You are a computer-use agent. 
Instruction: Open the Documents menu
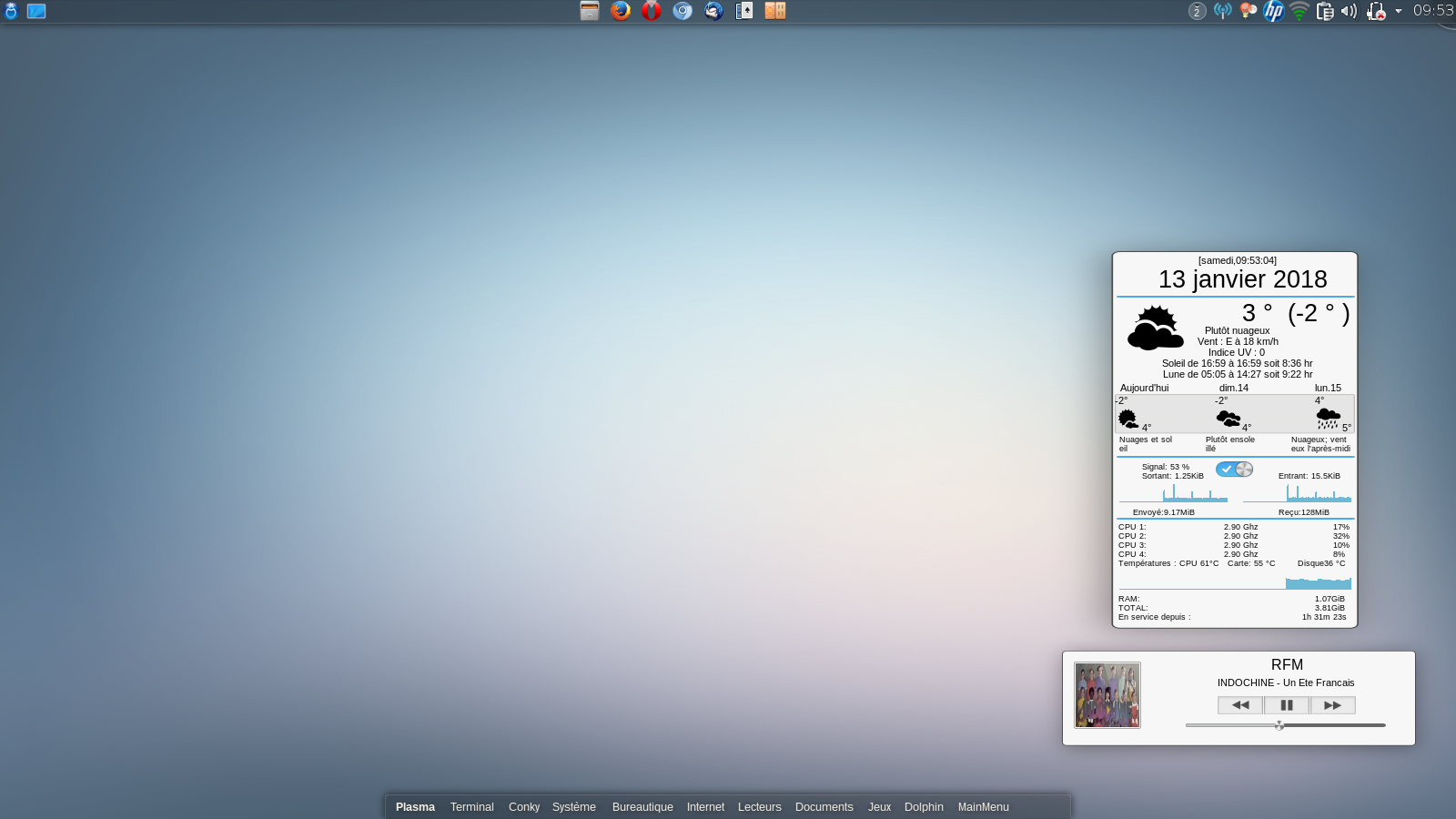pyautogui.click(x=824, y=807)
